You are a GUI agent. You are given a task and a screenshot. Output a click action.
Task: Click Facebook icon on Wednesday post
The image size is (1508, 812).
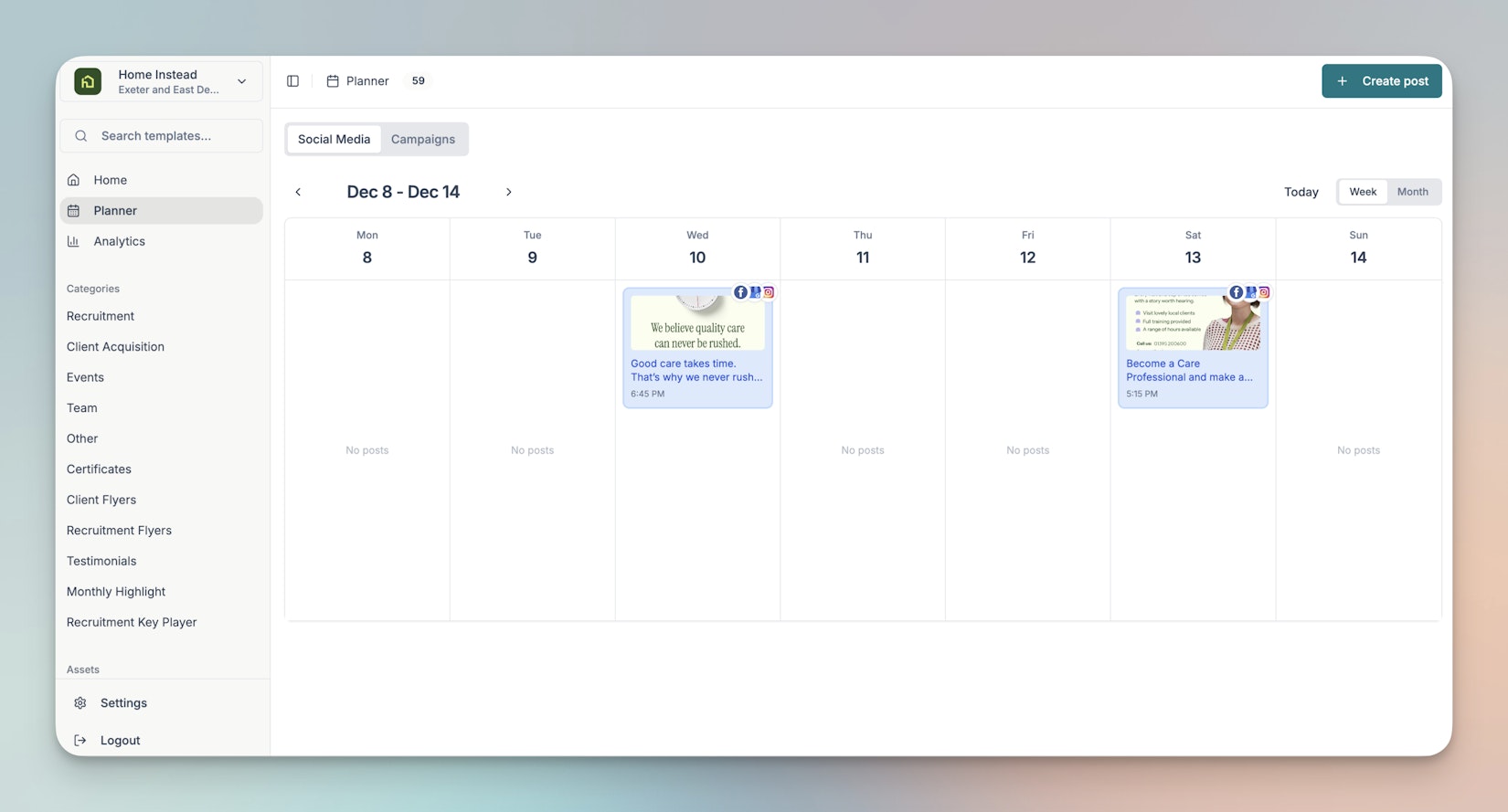click(x=740, y=292)
